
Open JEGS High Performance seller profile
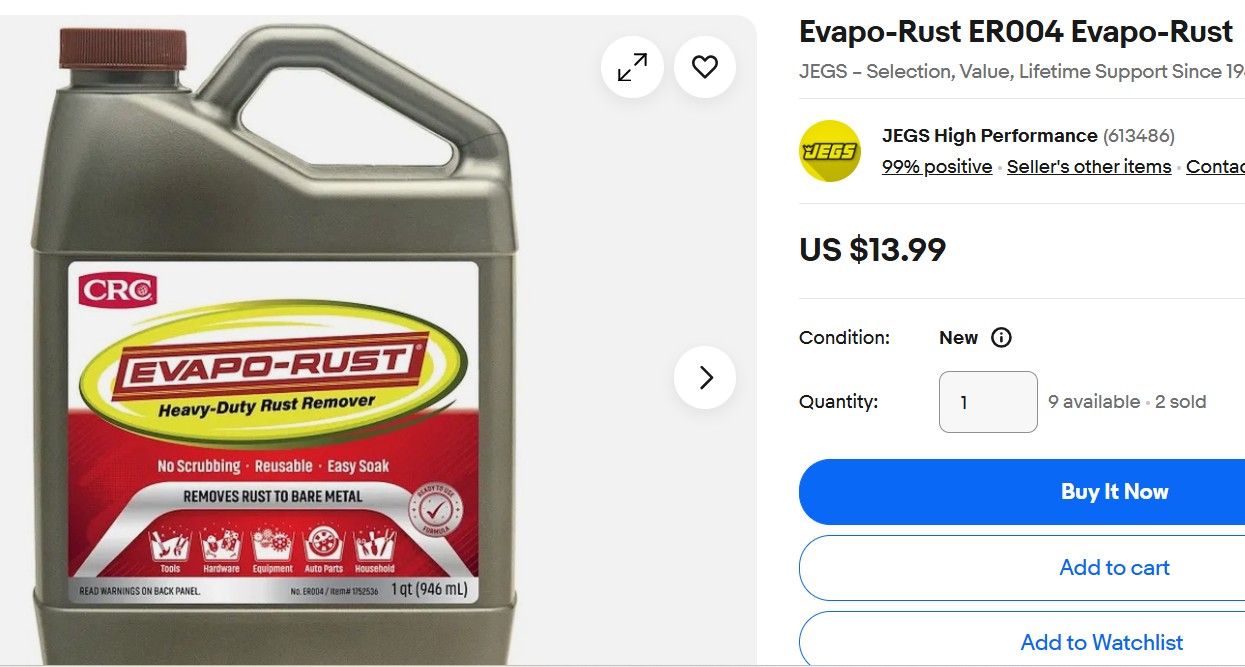[990, 136]
